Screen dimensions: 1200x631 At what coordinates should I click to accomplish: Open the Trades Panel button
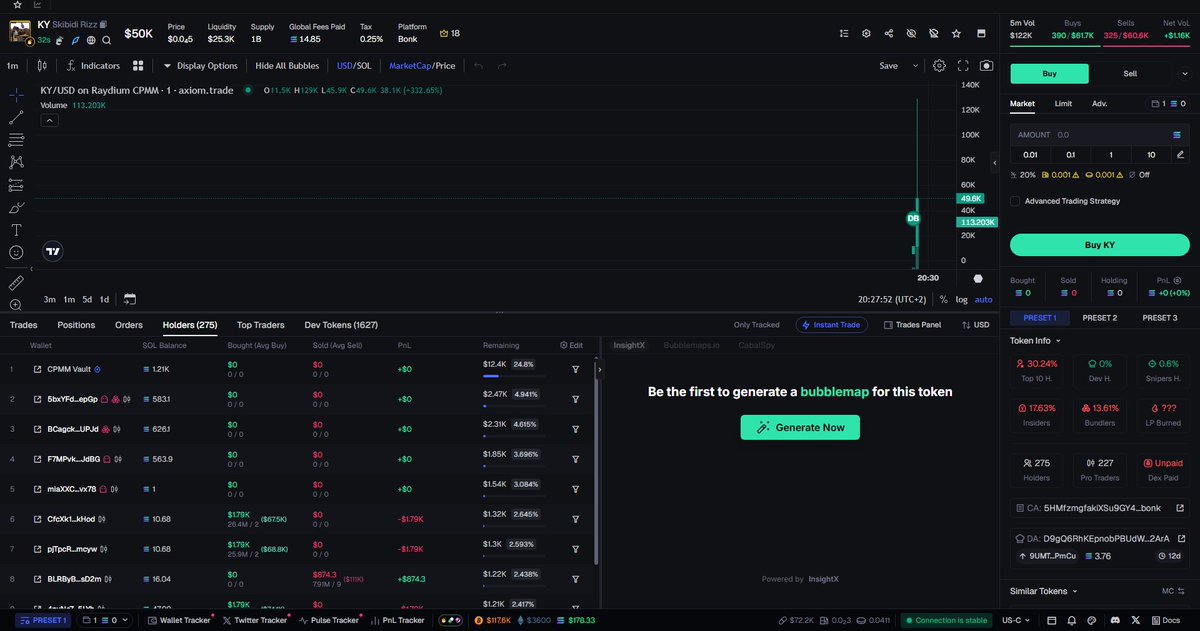pos(912,325)
